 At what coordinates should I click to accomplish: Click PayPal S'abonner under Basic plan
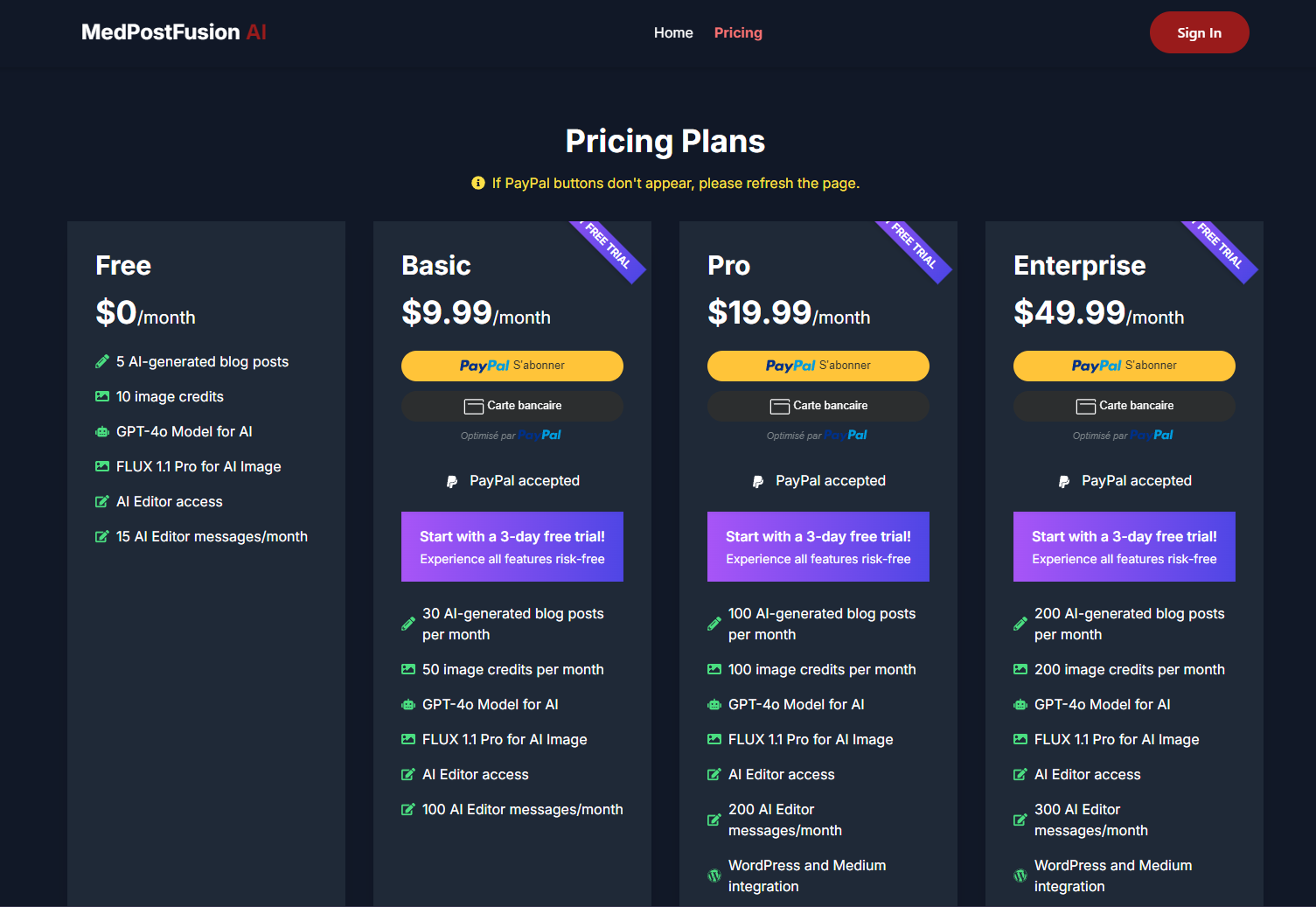click(x=512, y=366)
